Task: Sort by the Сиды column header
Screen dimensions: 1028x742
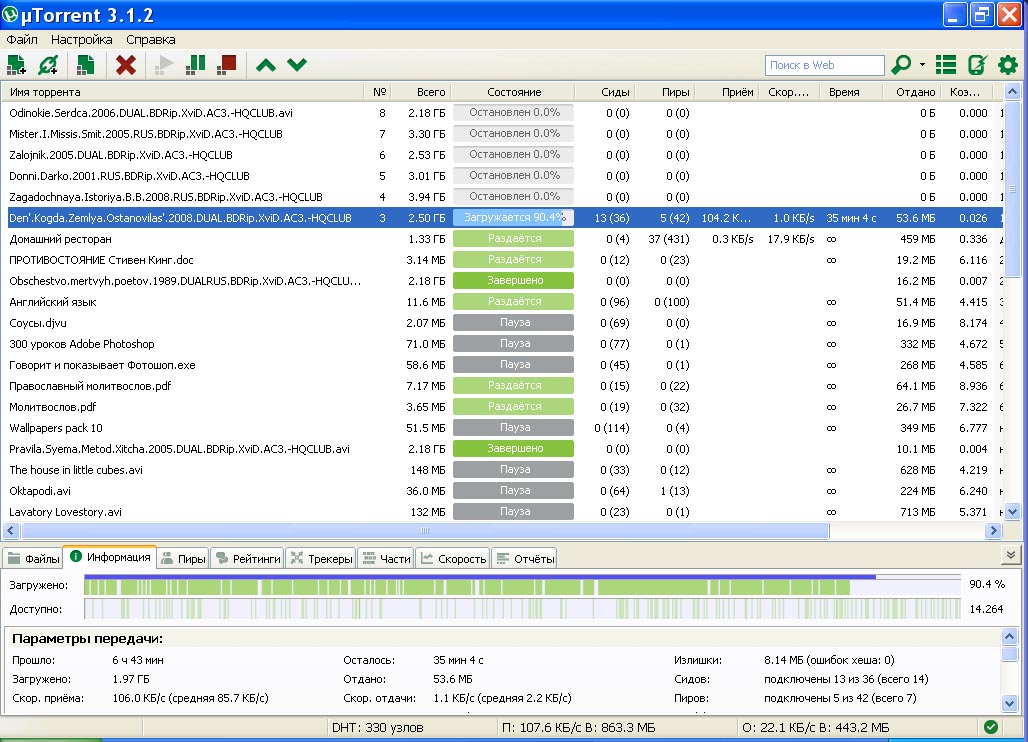Action: click(605, 92)
